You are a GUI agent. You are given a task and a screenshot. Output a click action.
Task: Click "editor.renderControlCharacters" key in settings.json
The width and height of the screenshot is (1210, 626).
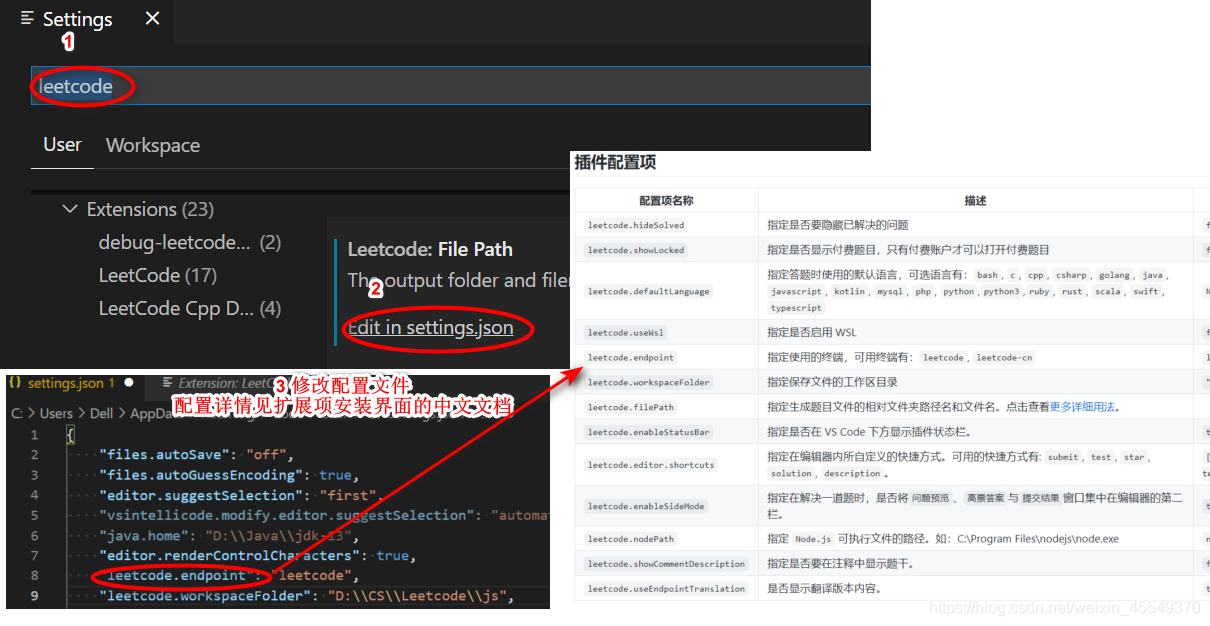[x=230, y=555]
